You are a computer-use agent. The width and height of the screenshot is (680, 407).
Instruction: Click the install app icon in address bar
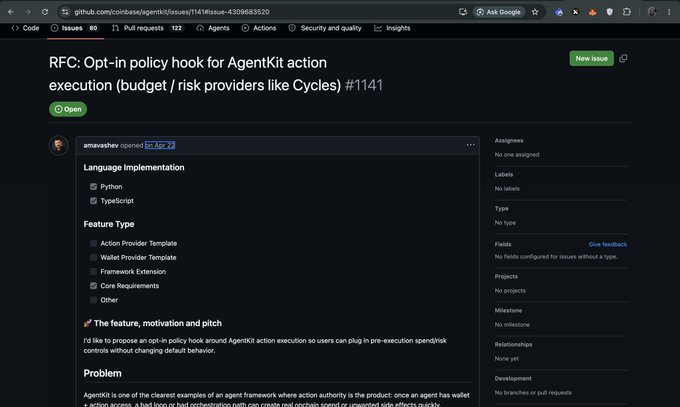pos(463,12)
